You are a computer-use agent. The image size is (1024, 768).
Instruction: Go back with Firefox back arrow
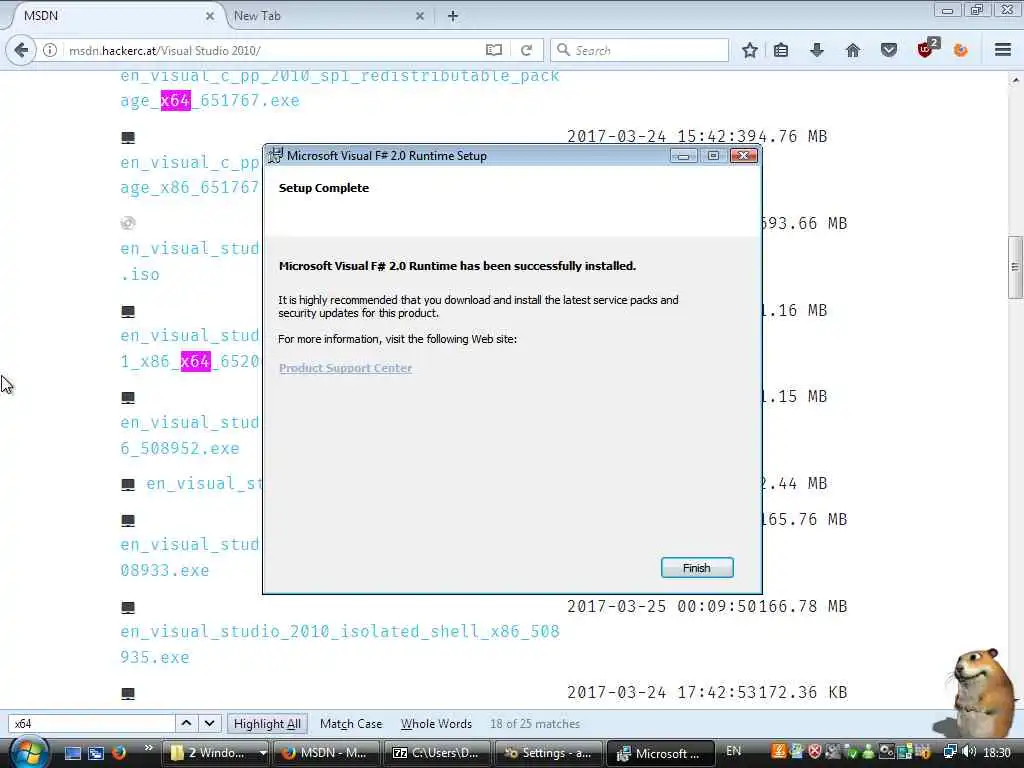point(21,50)
